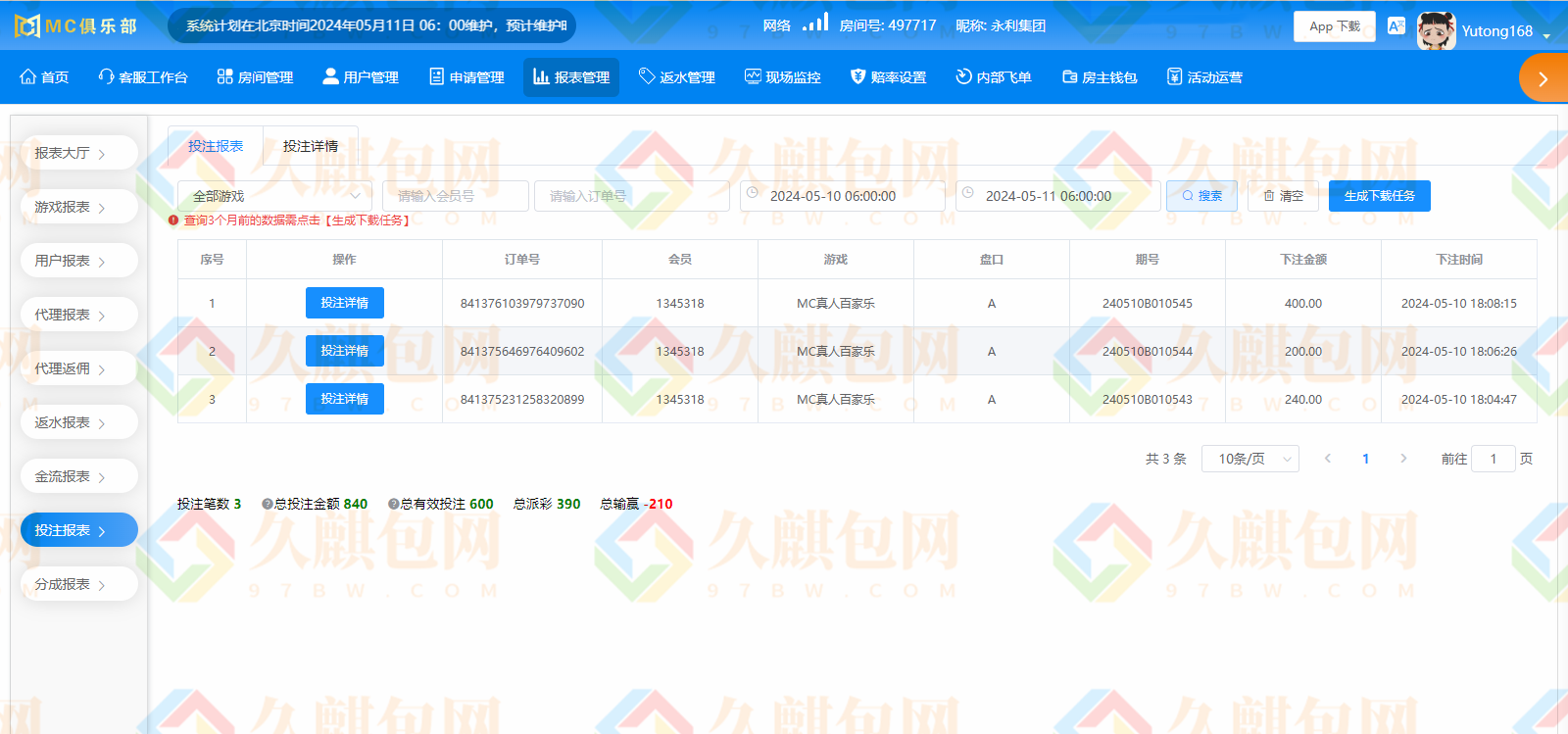
Task: Click 投注详情 button for order 841375646976409602
Action: (x=345, y=351)
